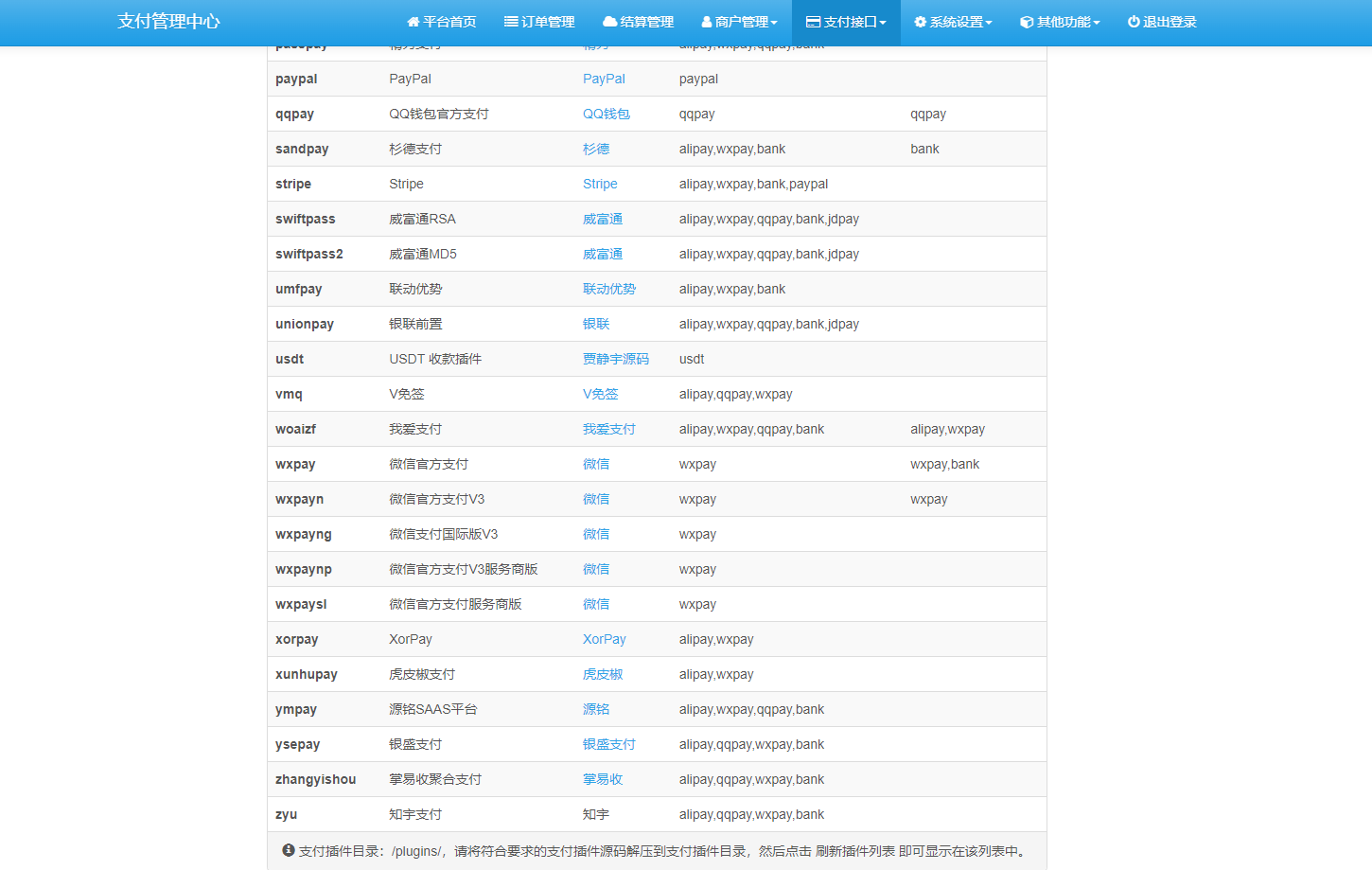Open the PayPal author link
This screenshot has width=1372, height=870.
[x=604, y=79]
